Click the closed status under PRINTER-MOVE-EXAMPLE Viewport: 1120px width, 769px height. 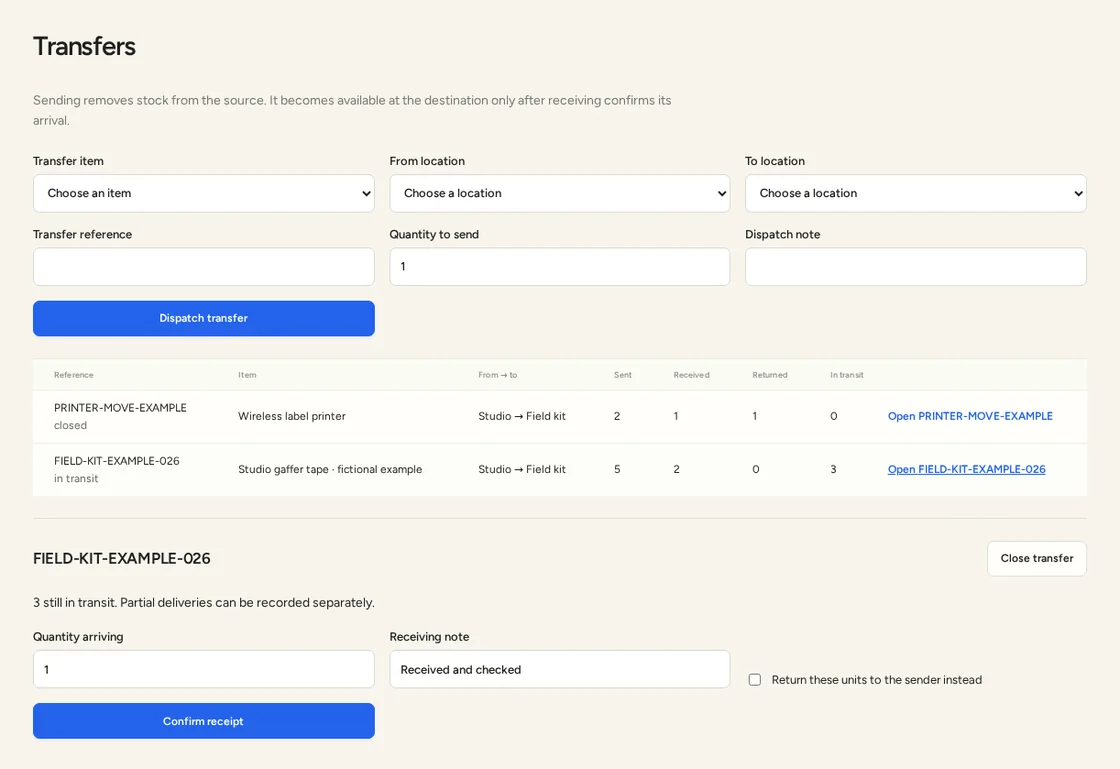tap(70, 426)
